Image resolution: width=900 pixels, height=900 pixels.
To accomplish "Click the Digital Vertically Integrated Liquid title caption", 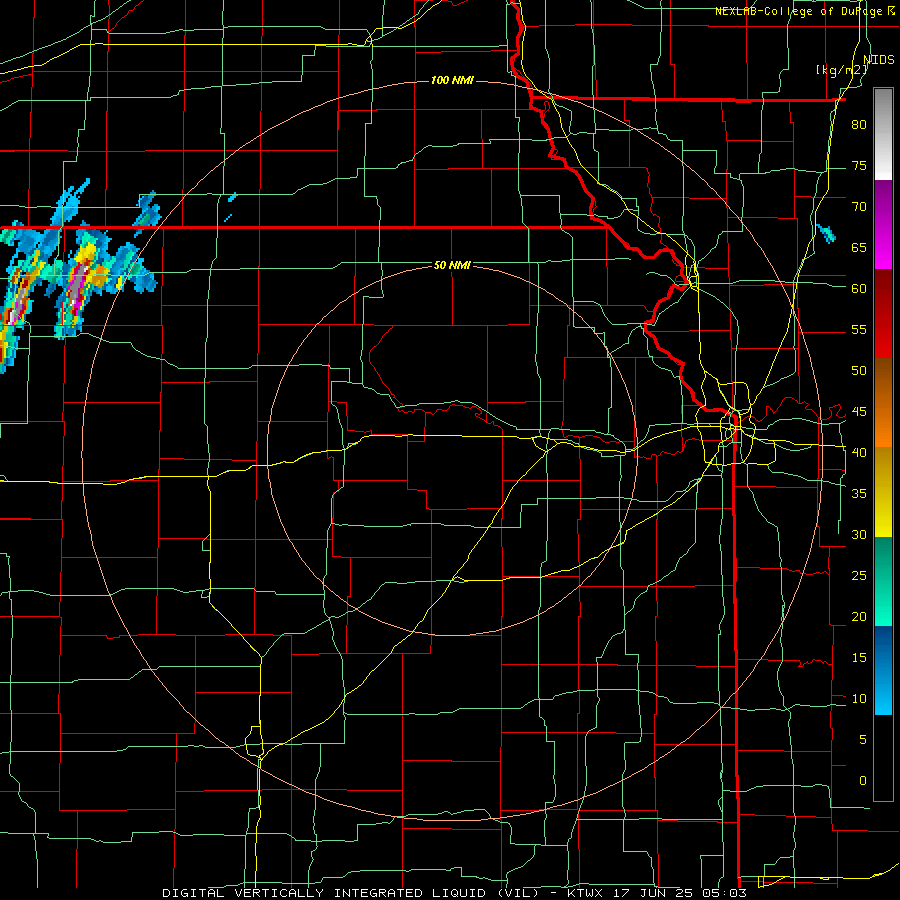I will pos(350,893).
